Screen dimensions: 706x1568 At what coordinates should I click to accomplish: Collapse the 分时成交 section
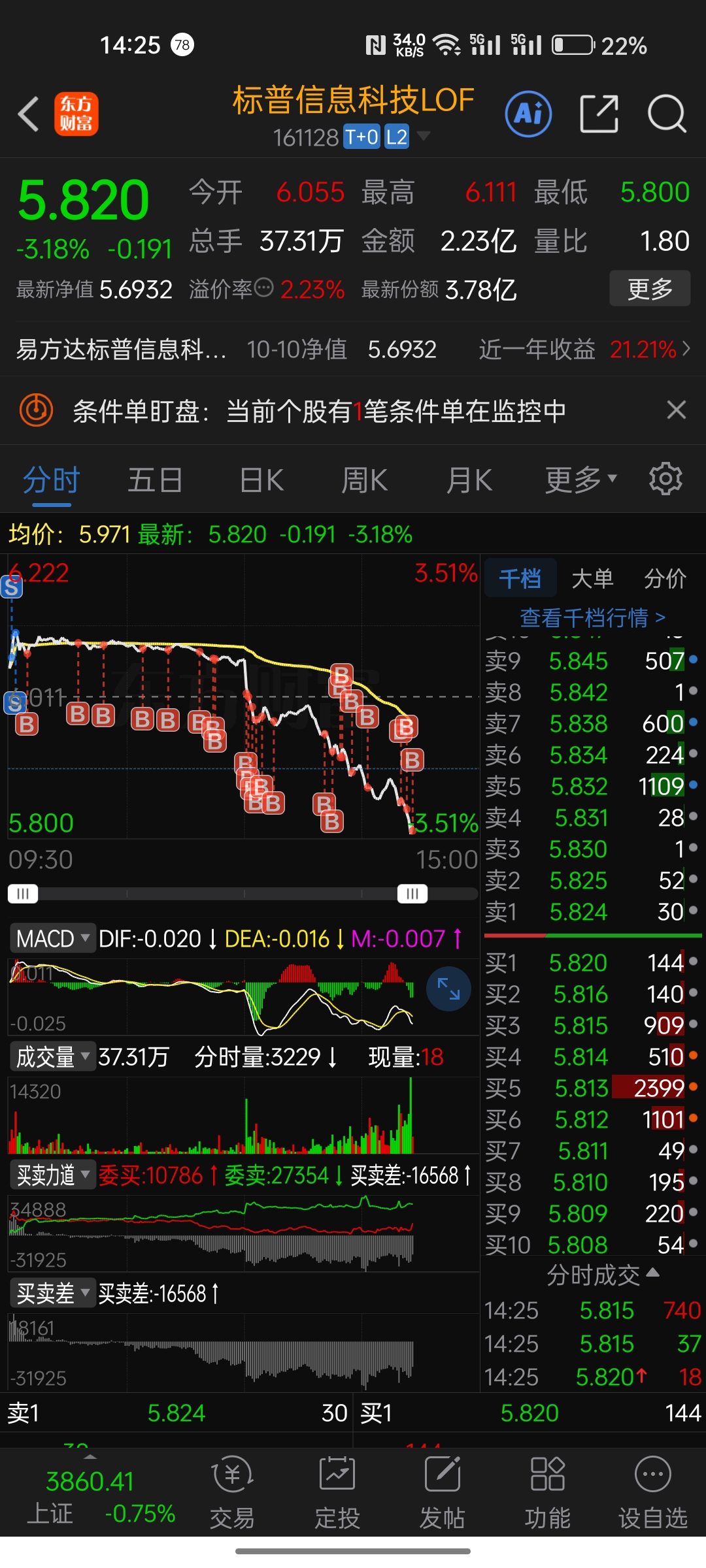tap(603, 1275)
